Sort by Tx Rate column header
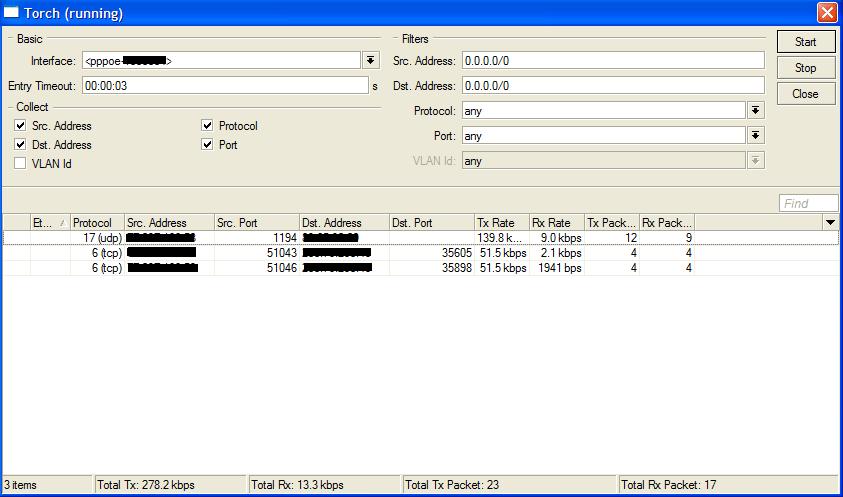 click(x=502, y=223)
